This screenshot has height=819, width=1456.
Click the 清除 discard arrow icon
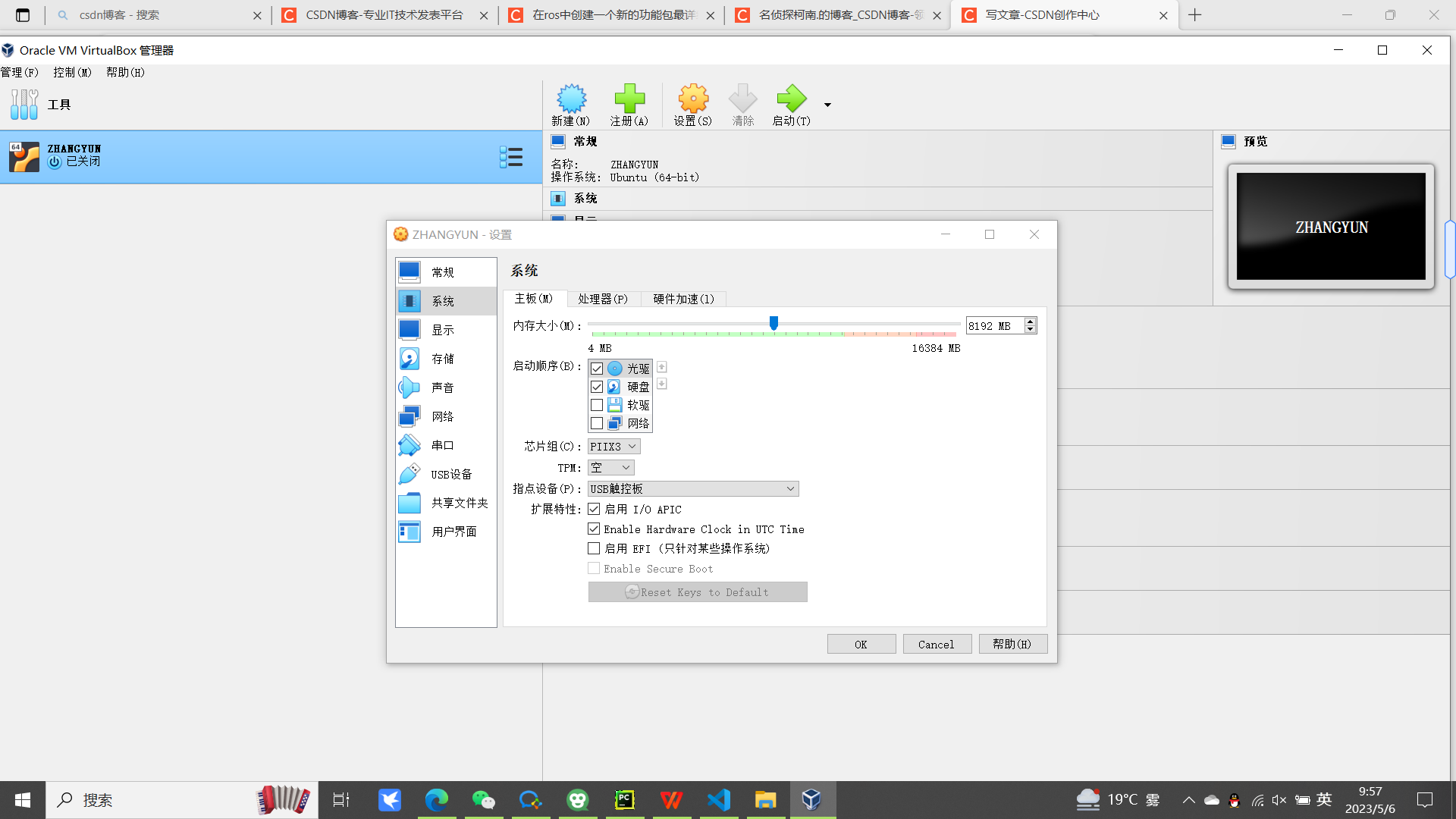tap(742, 105)
